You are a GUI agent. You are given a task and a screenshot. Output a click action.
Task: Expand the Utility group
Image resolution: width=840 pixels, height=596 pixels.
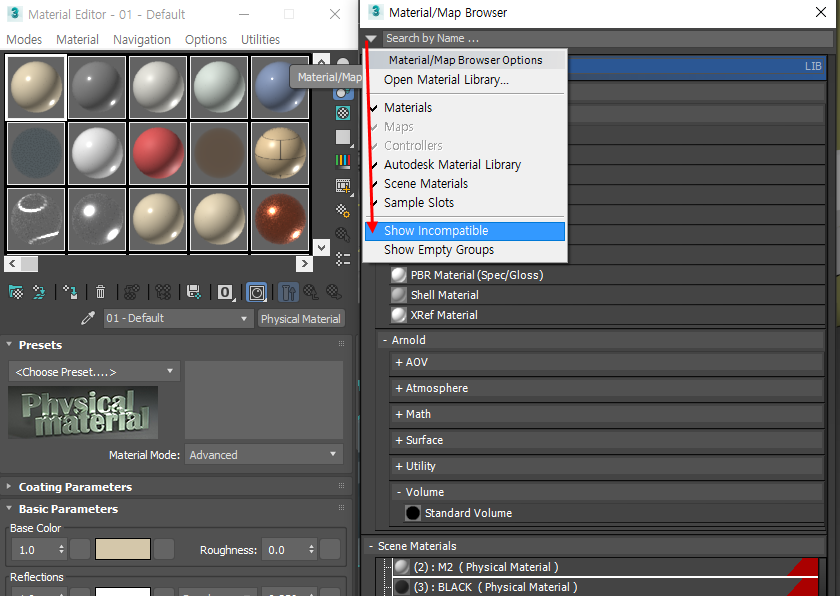coord(399,466)
